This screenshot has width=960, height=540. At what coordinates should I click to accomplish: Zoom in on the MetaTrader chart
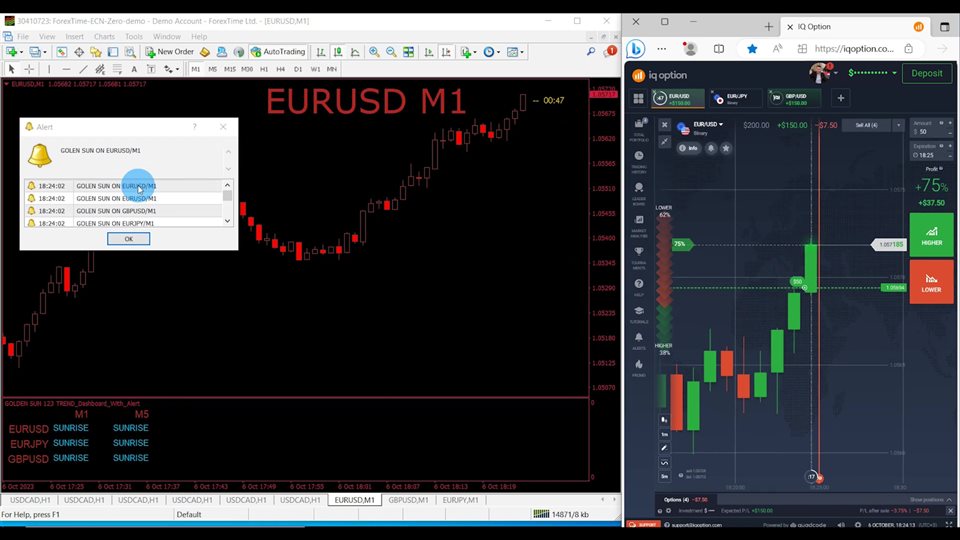373,52
